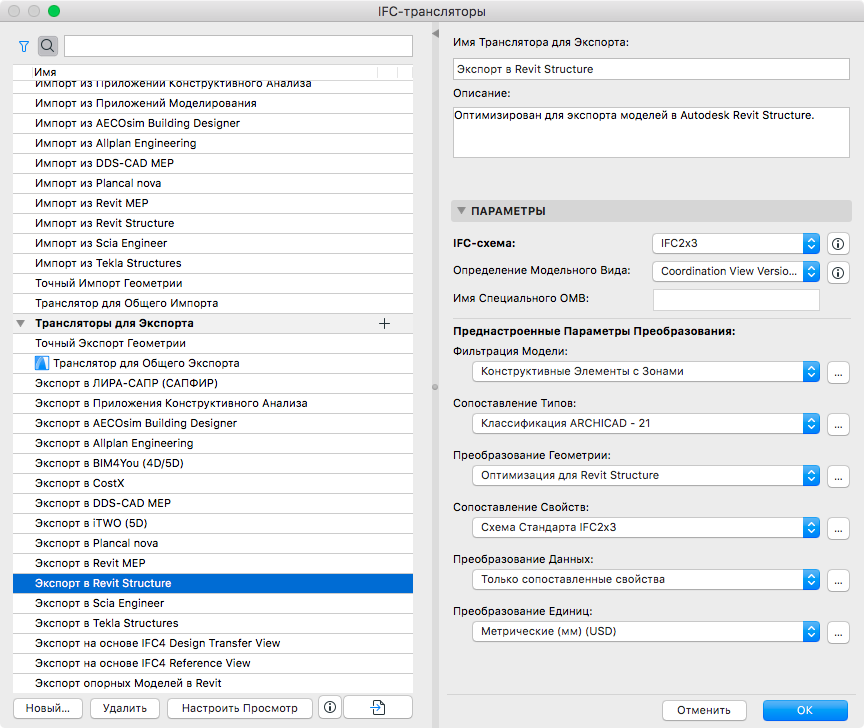Image resolution: width=864 pixels, height=728 pixels.
Task: Select Экспорт в Revit MEP
Action: pos(213,563)
